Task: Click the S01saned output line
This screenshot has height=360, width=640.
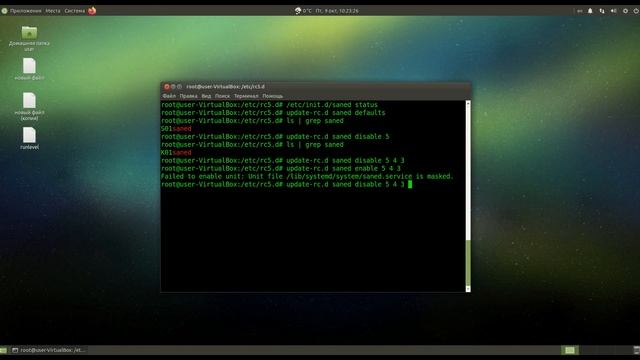Action: coord(176,129)
